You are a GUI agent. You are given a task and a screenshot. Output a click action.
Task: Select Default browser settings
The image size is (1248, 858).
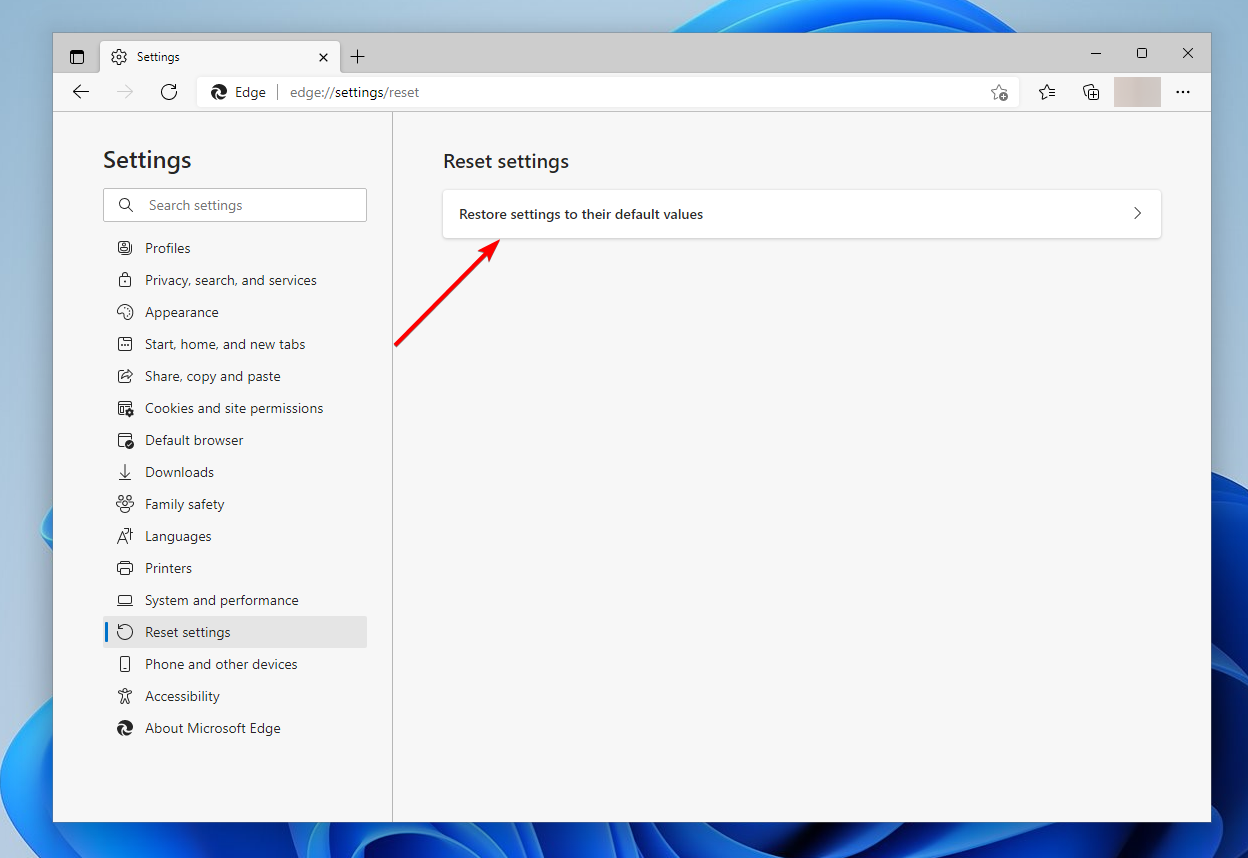(x=235, y=440)
